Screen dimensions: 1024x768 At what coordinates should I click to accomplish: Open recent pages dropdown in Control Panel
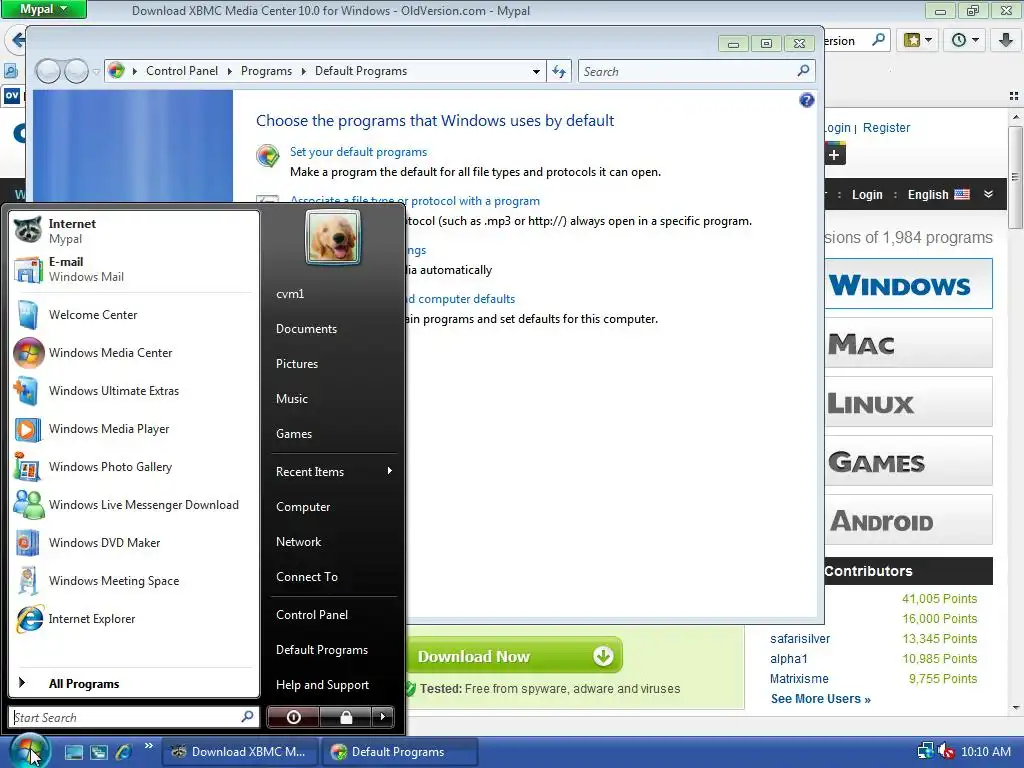(96, 71)
